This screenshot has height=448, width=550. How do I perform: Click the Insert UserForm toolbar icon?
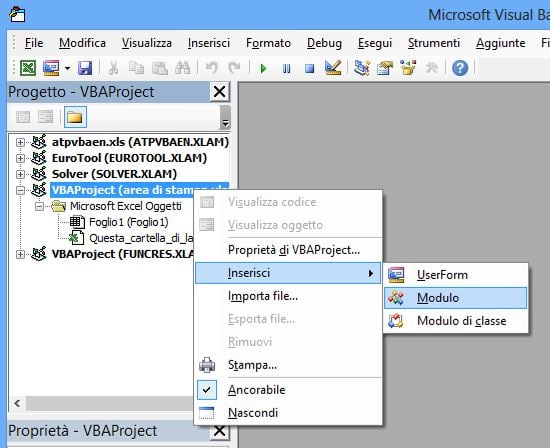pos(51,68)
